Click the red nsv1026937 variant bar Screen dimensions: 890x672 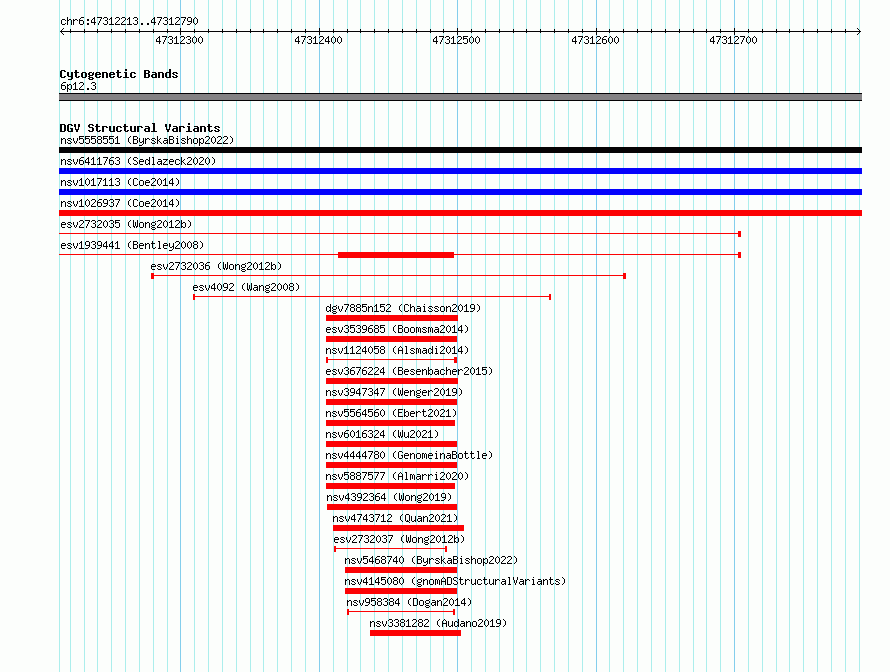tap(460, 213)
